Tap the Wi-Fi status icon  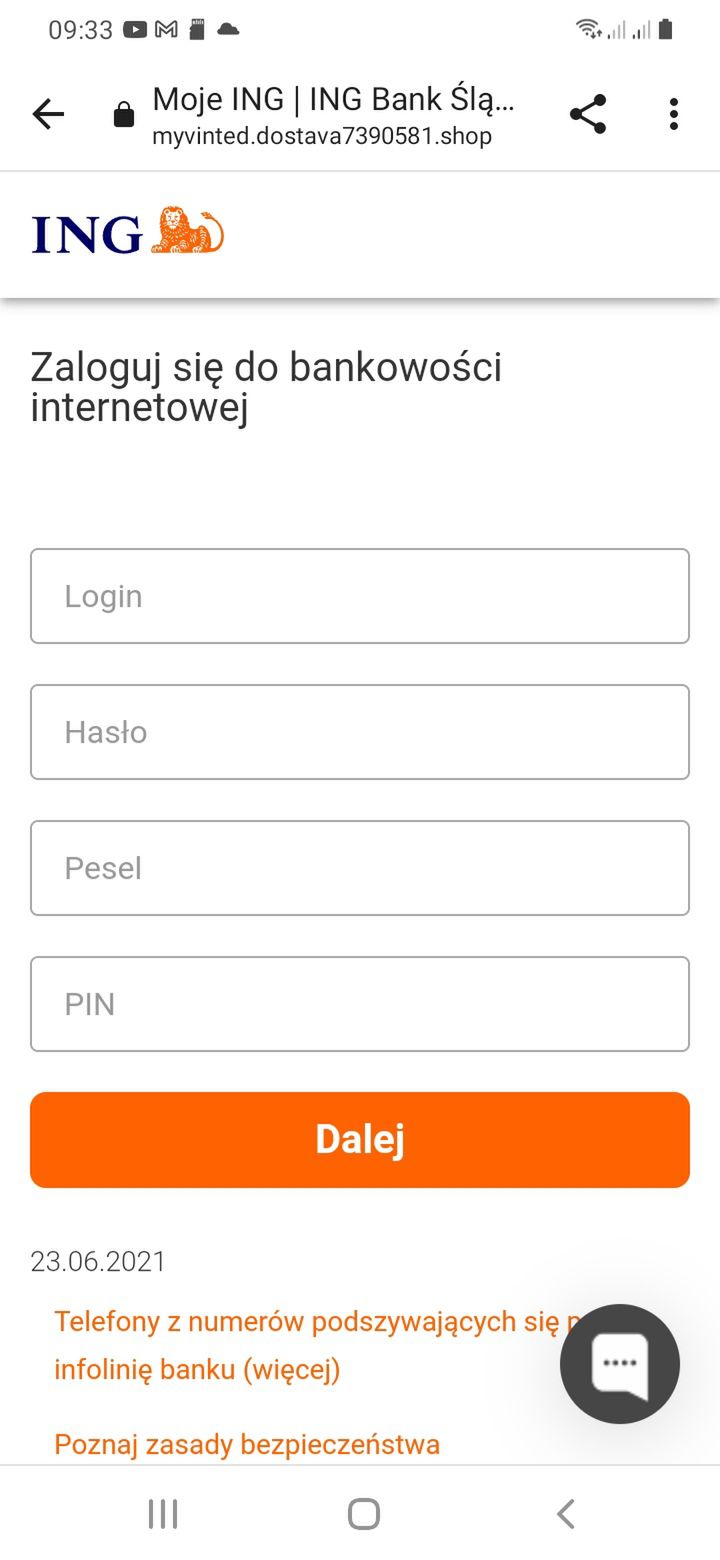tap(589, 30)
